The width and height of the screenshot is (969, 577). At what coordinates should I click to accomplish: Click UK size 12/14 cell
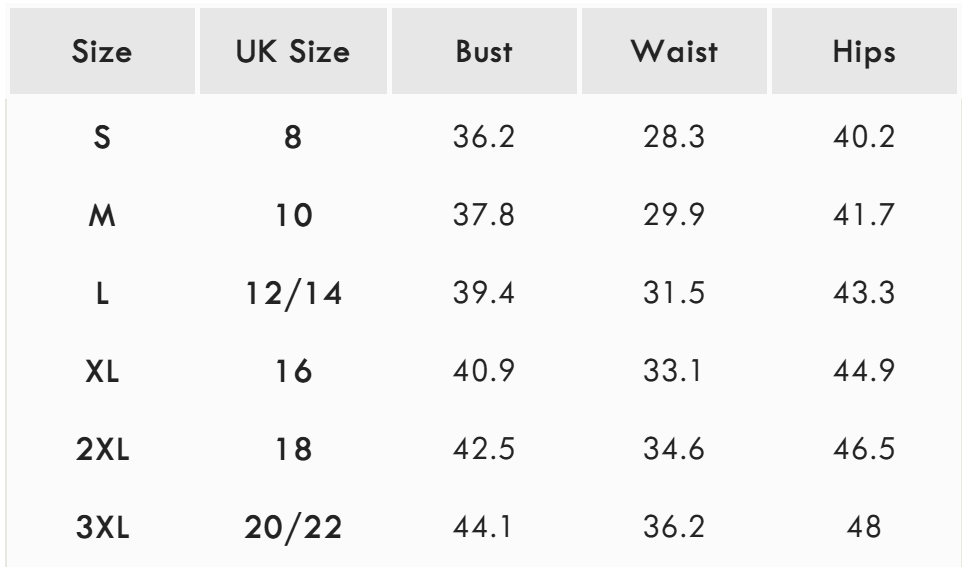pyautogui.click(x=291, y=293)
